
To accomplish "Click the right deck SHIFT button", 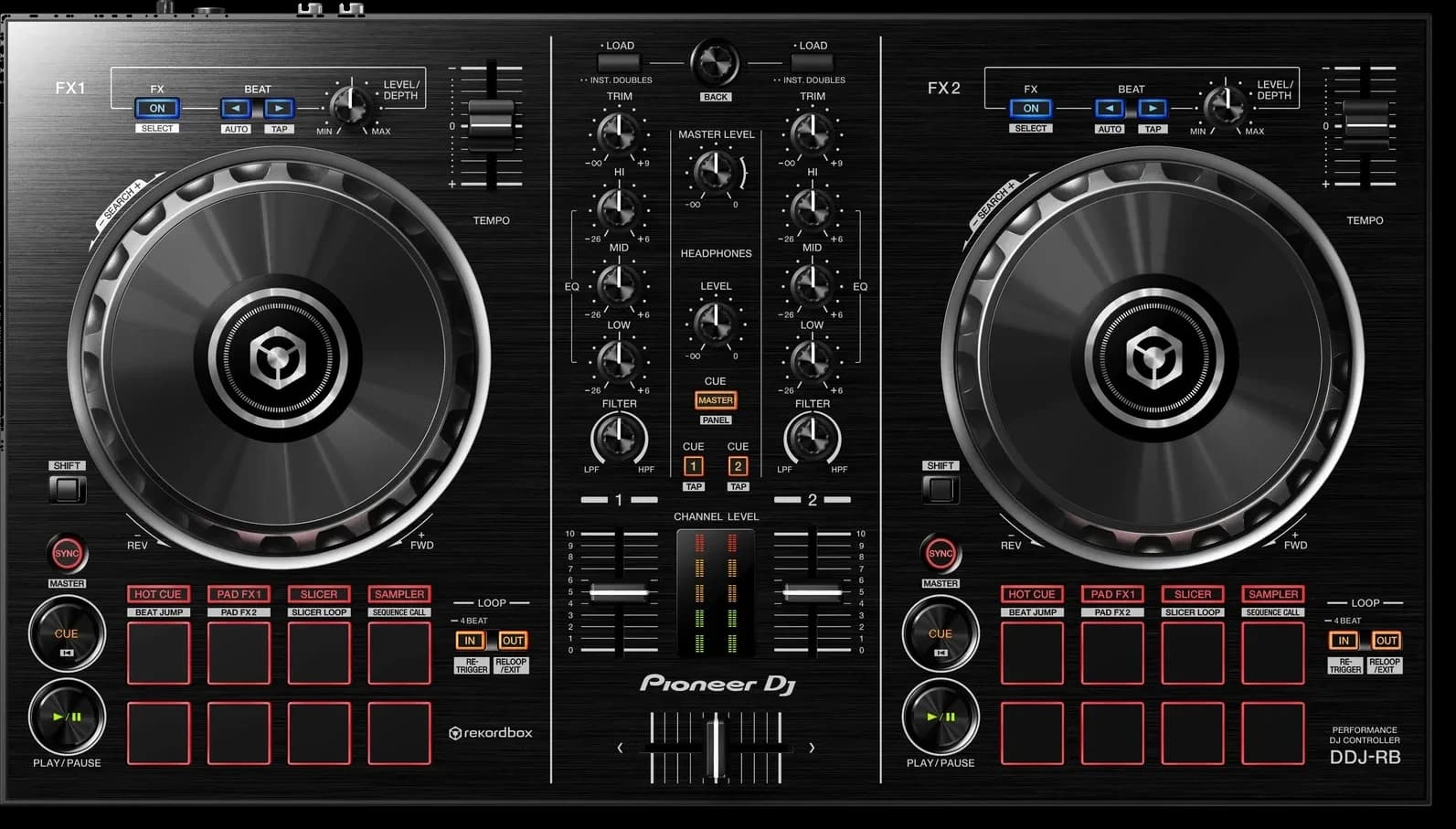I will click(x=941, y=489).
